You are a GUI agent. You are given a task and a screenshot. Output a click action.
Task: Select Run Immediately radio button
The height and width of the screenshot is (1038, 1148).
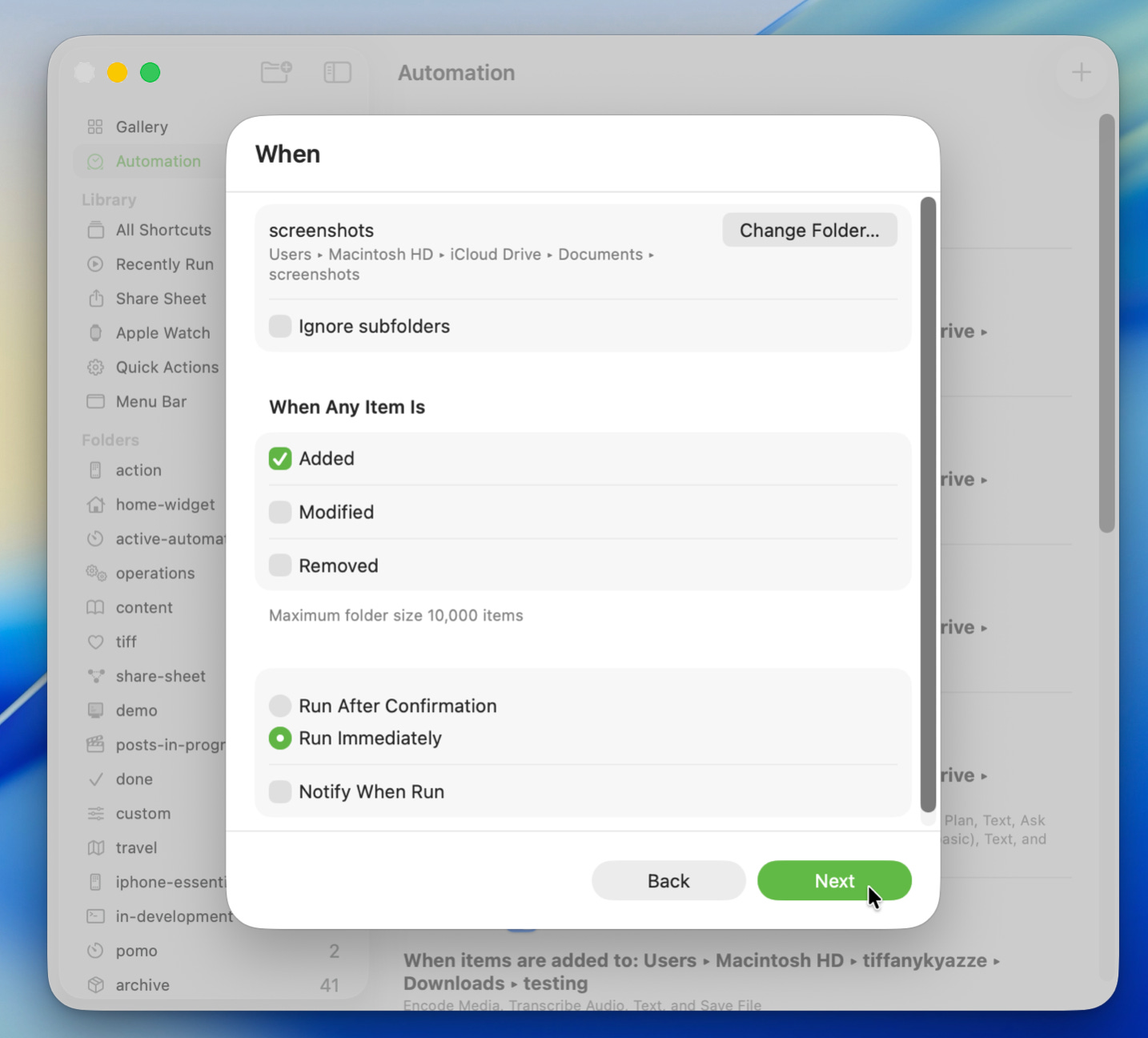tap(280, 738)
